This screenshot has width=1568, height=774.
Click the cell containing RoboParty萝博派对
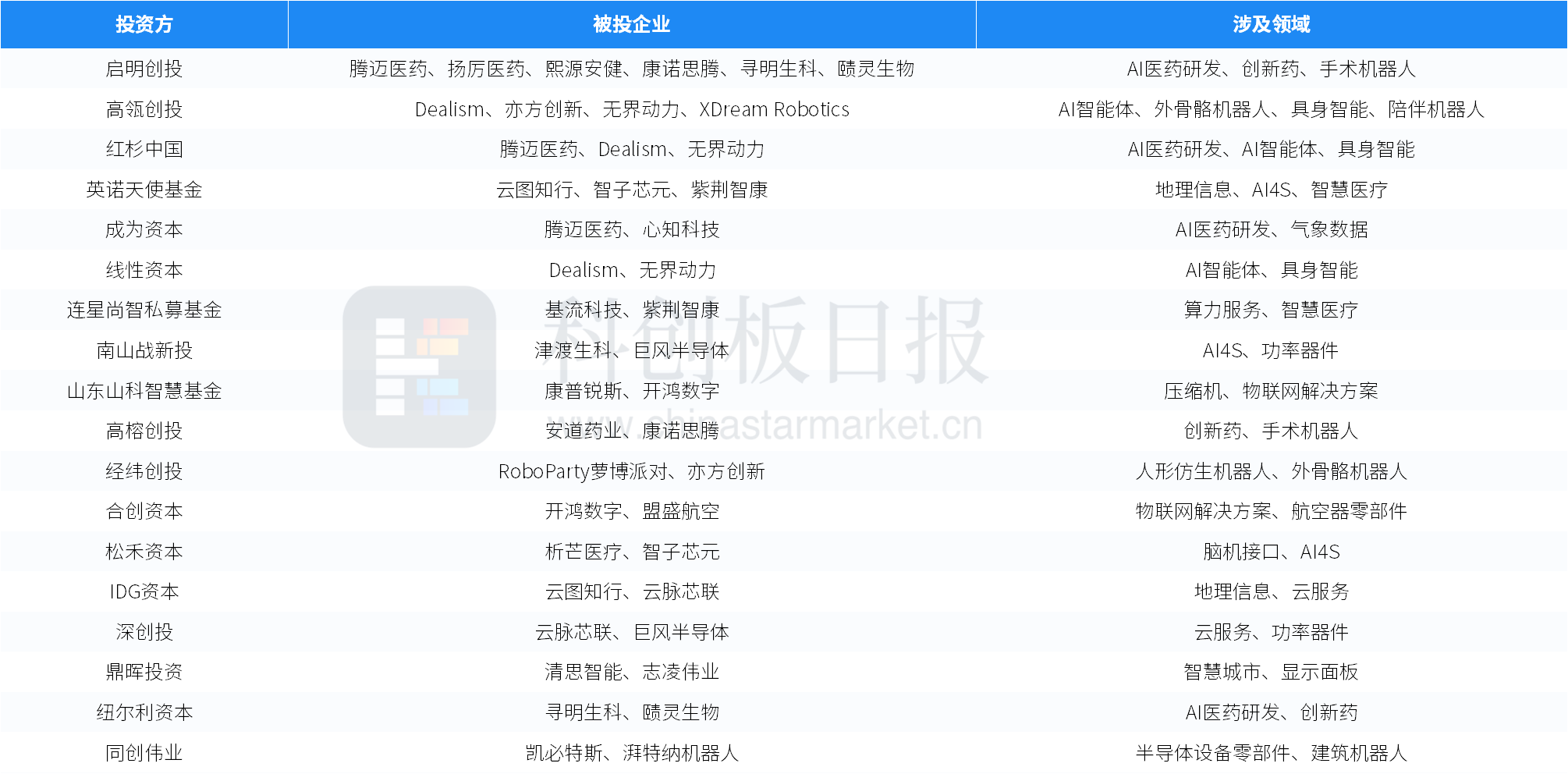click(632, 471)
